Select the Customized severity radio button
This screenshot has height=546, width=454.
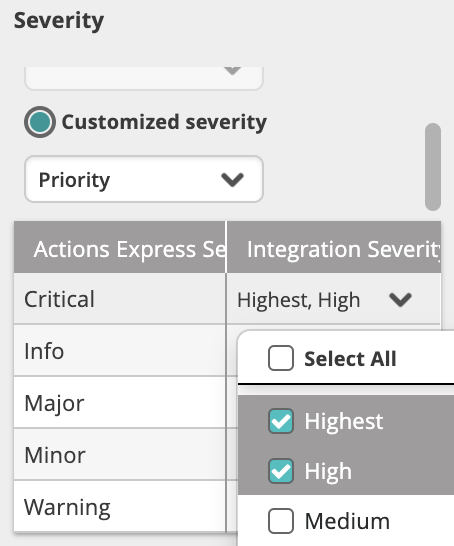click(x=40, y=122)
